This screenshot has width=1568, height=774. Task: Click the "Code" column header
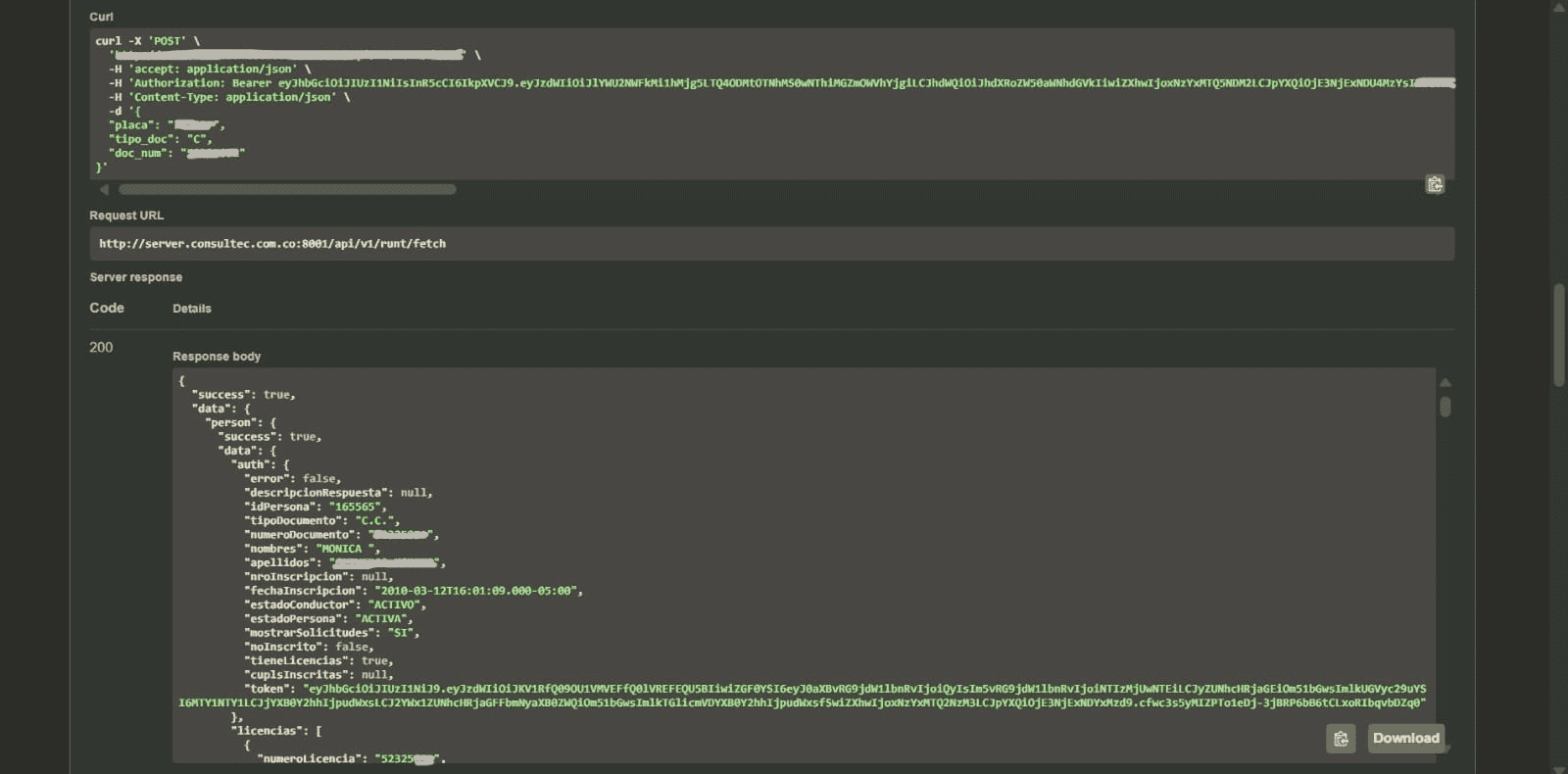(x=107, y=308)
